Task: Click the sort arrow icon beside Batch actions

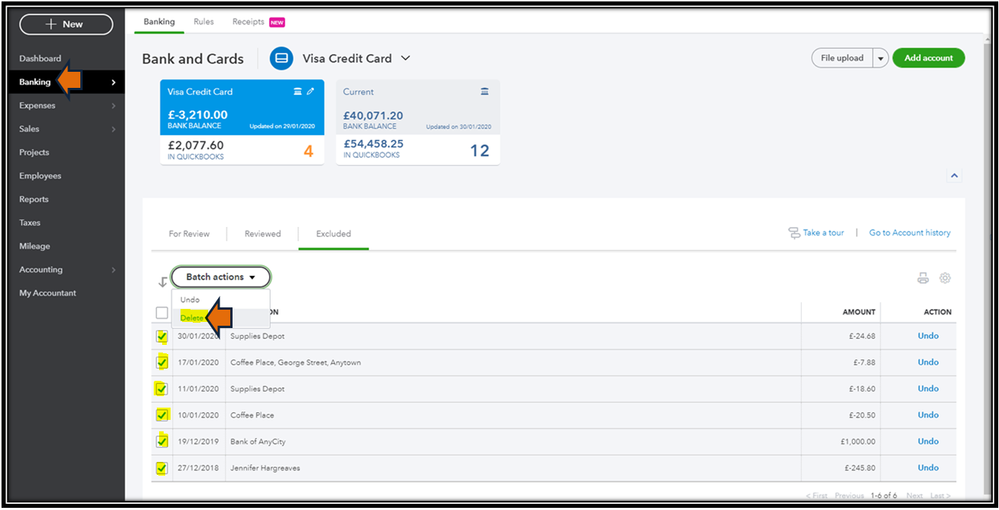Action: (162, 282)
